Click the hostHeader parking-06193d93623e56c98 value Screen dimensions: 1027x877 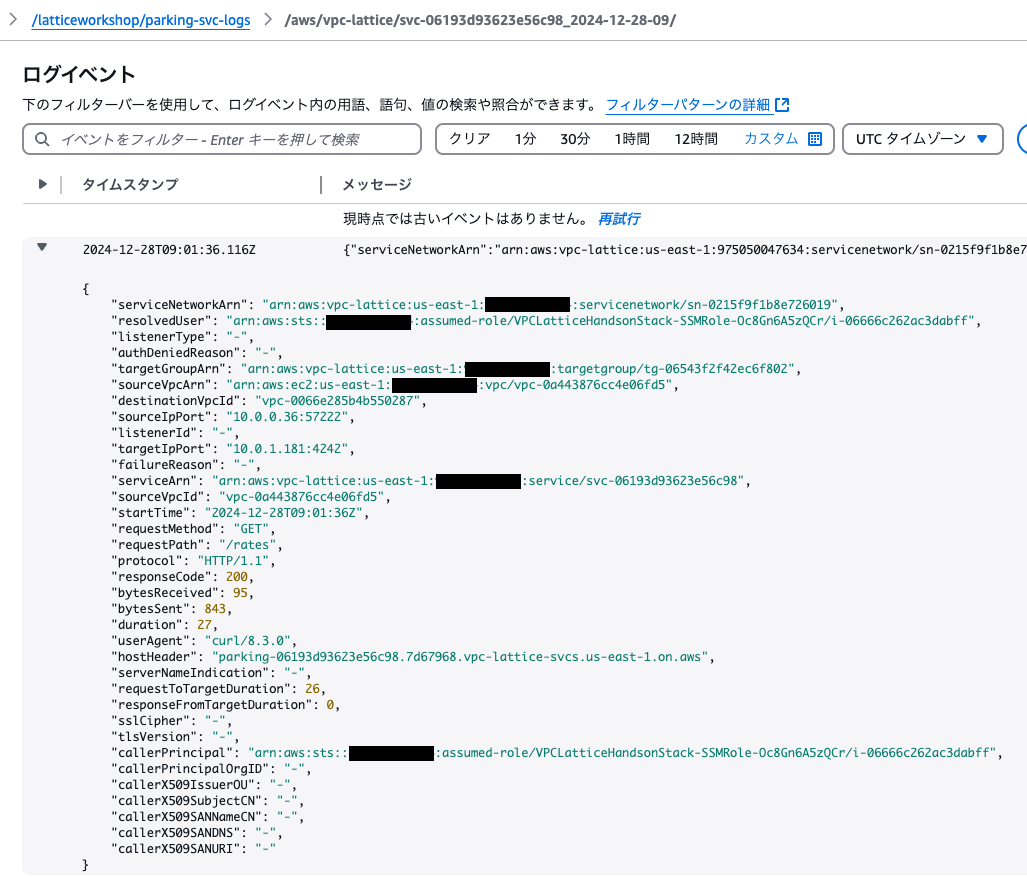[x=460, y=657]
